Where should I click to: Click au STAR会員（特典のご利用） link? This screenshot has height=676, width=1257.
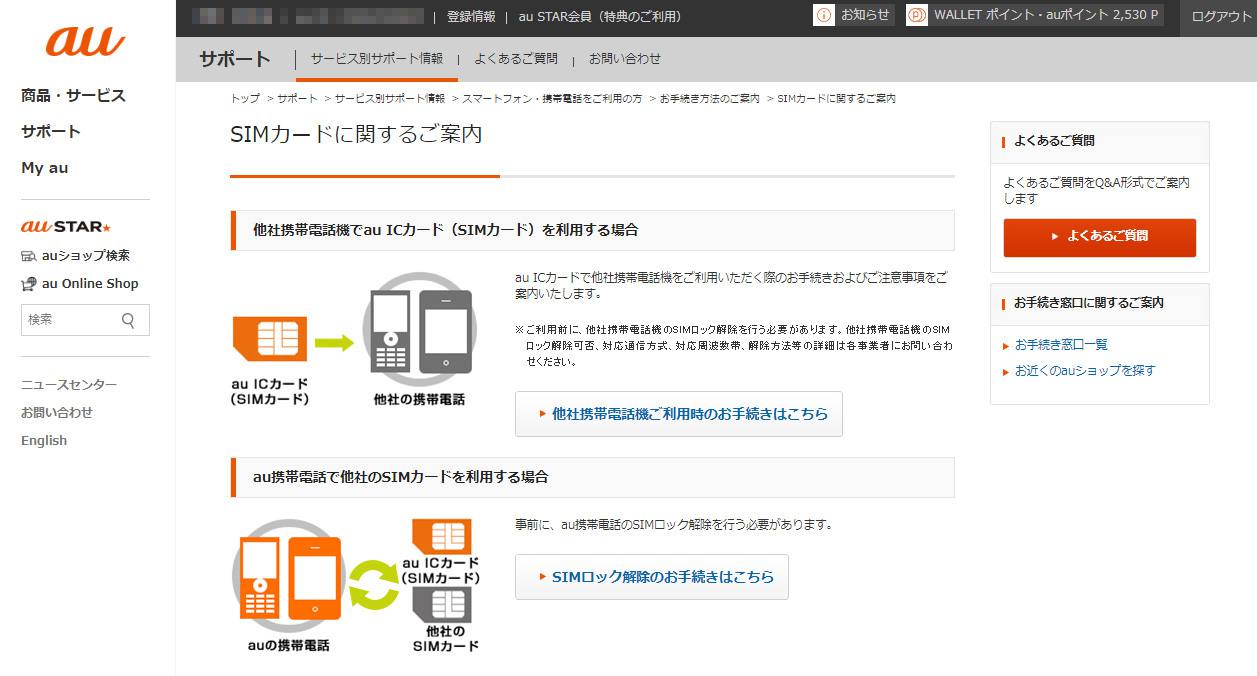pos(600,16)
